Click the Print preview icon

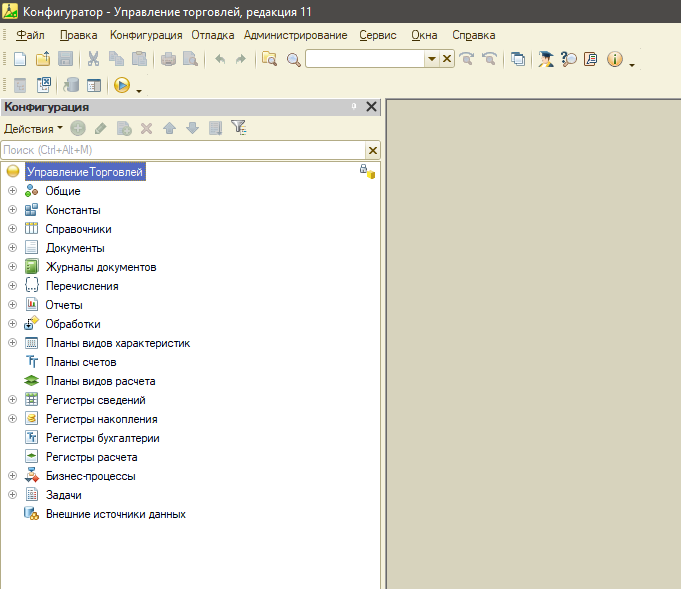190,59
